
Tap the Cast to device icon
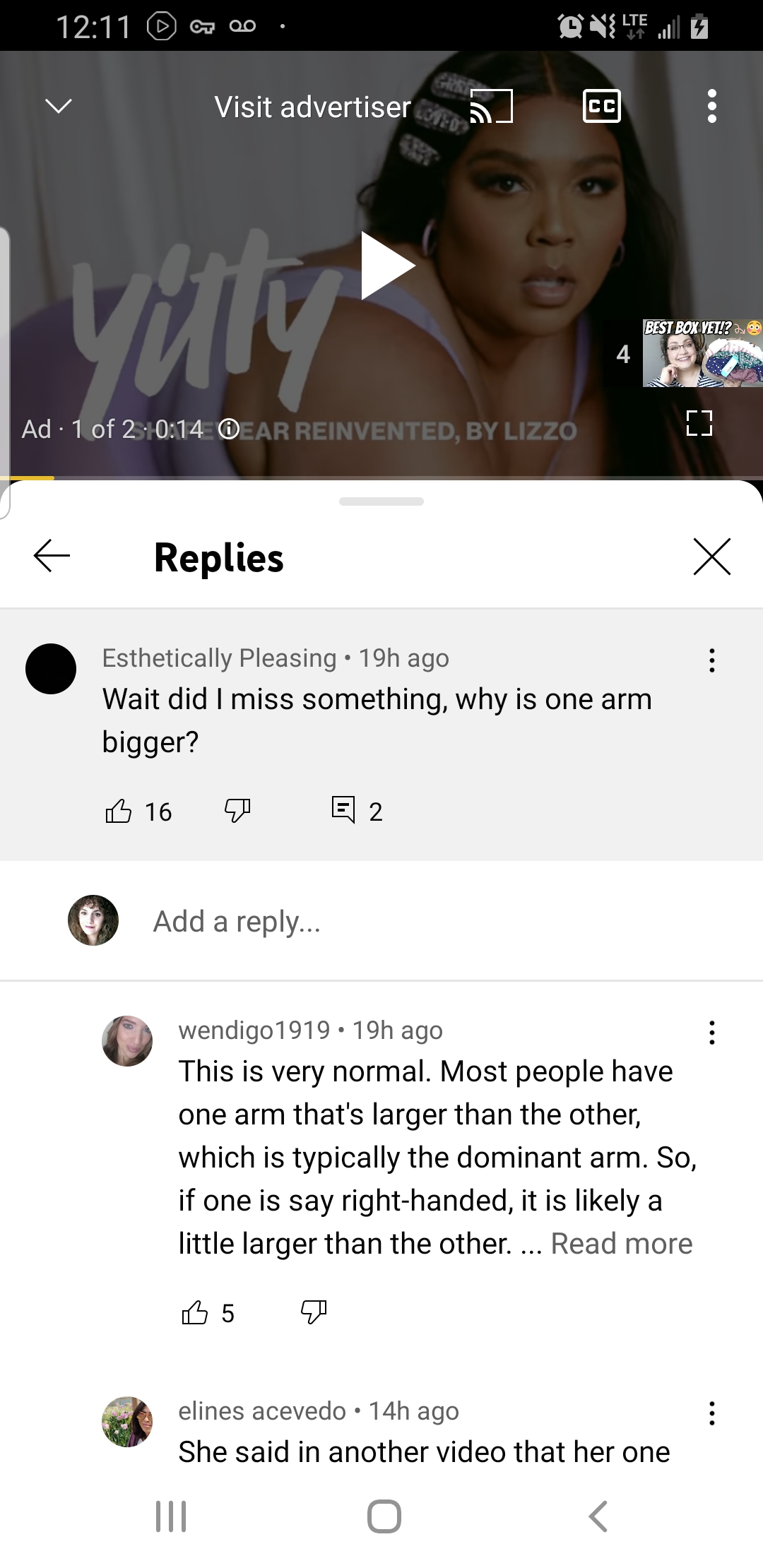(x=491, y=107)
